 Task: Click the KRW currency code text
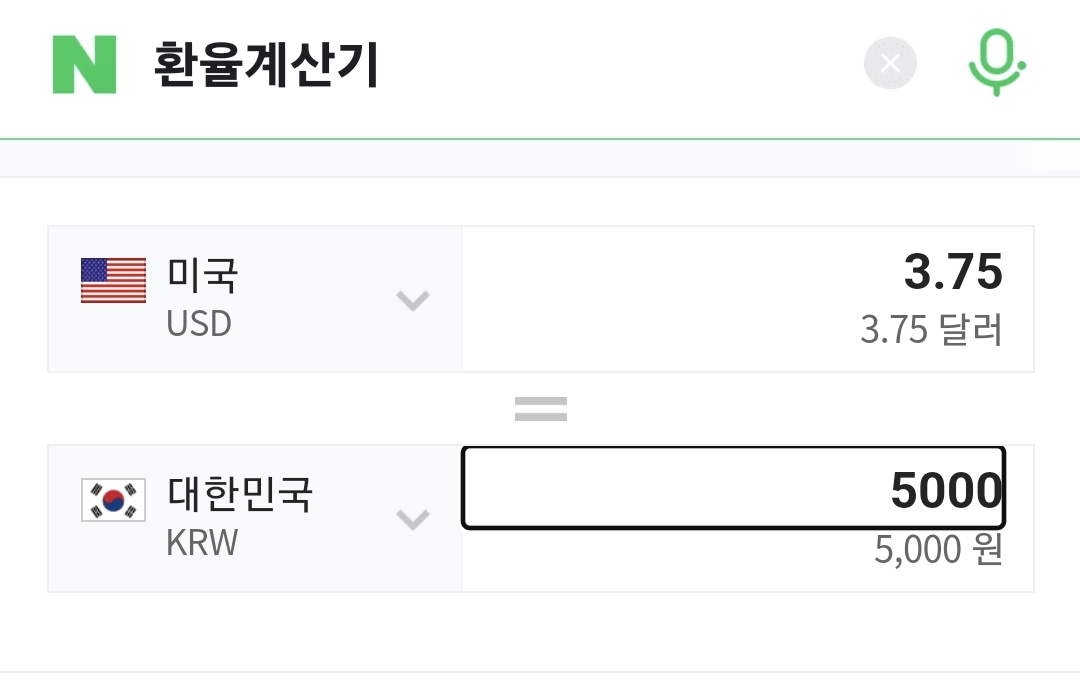click(202, 543)
